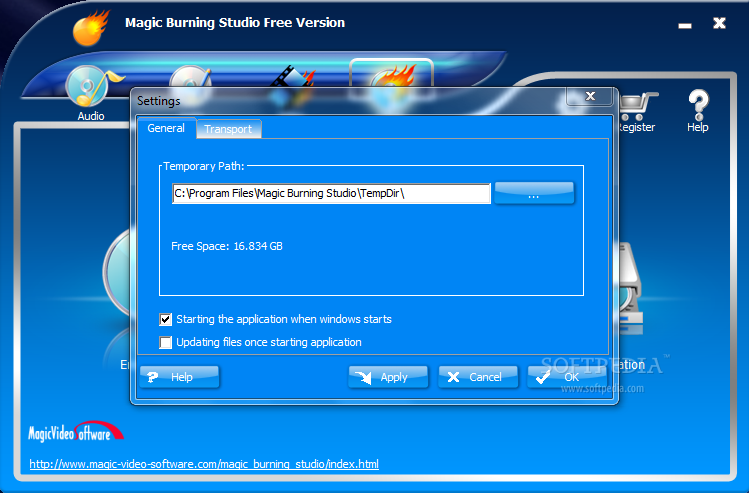The width and height of the screenshot is (749, 493).
Task: Select the General tab
Action: 166,128
